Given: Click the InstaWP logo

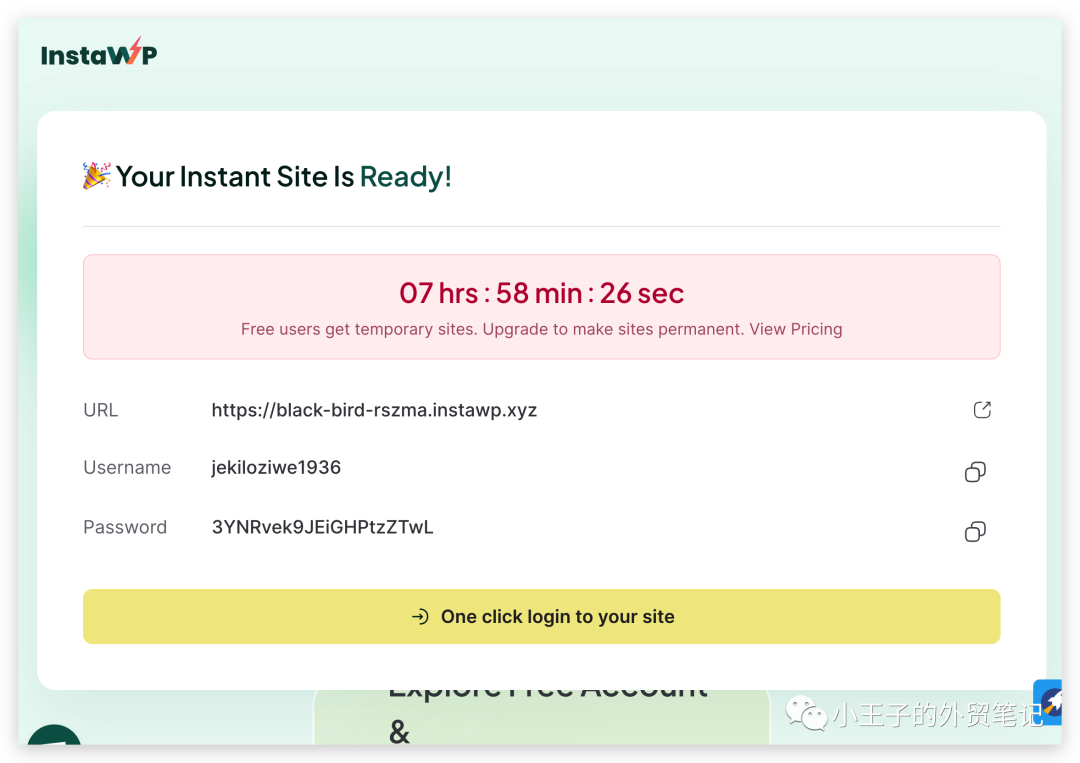Looking at the screenshot, I should click(x=99, y=54).
